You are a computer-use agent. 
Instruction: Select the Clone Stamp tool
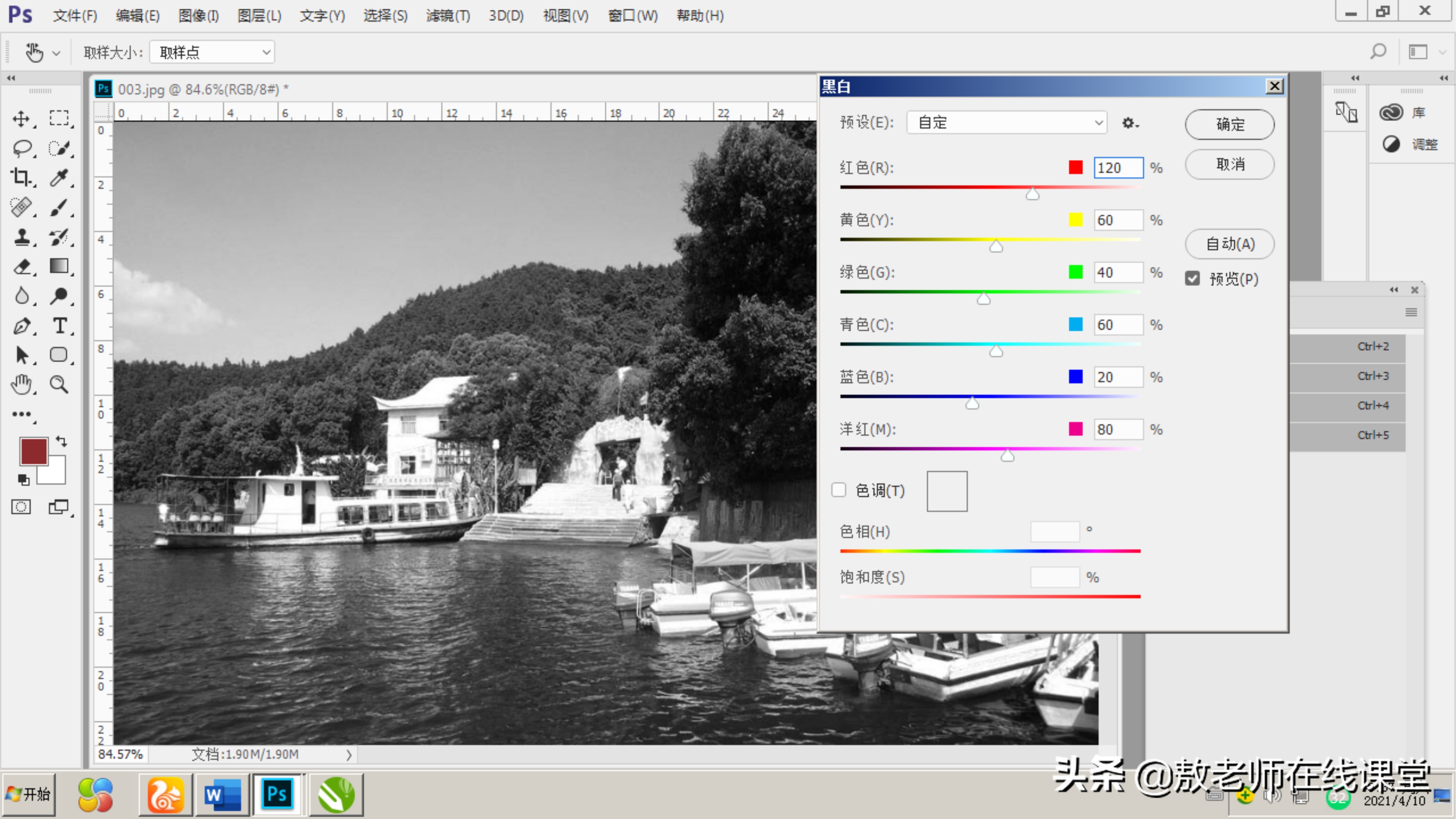[x=22, y=237]
